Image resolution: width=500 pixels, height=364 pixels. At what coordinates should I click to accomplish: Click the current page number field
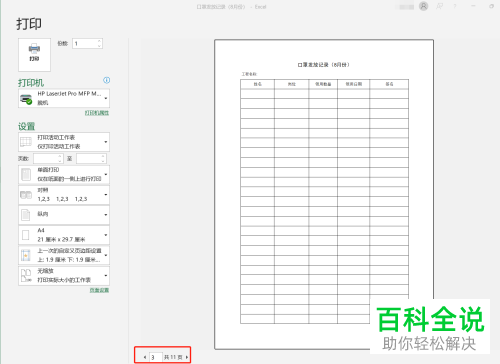156,357
